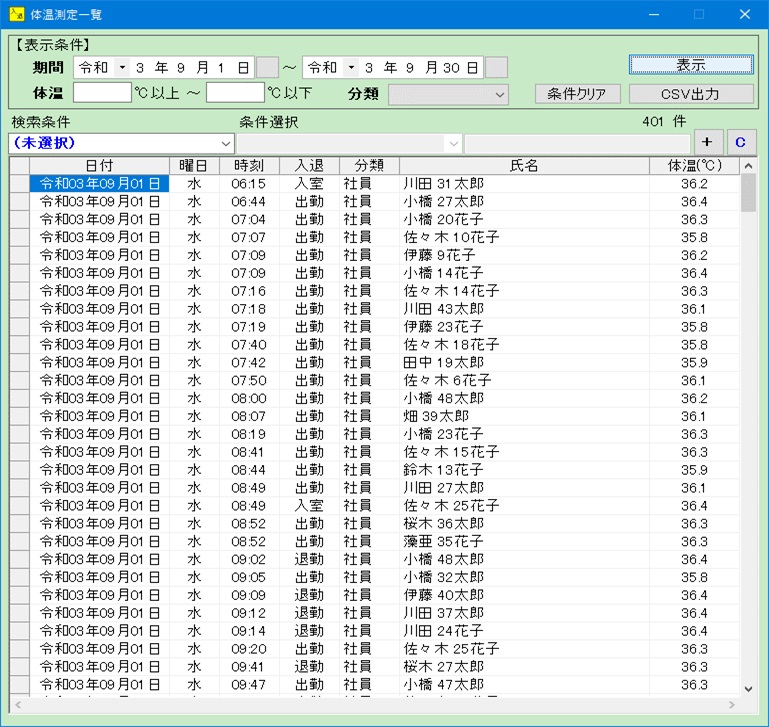Click the blue C clear button
The height and width of the screenshot is (727, 769).
click(x=741, y=142)
